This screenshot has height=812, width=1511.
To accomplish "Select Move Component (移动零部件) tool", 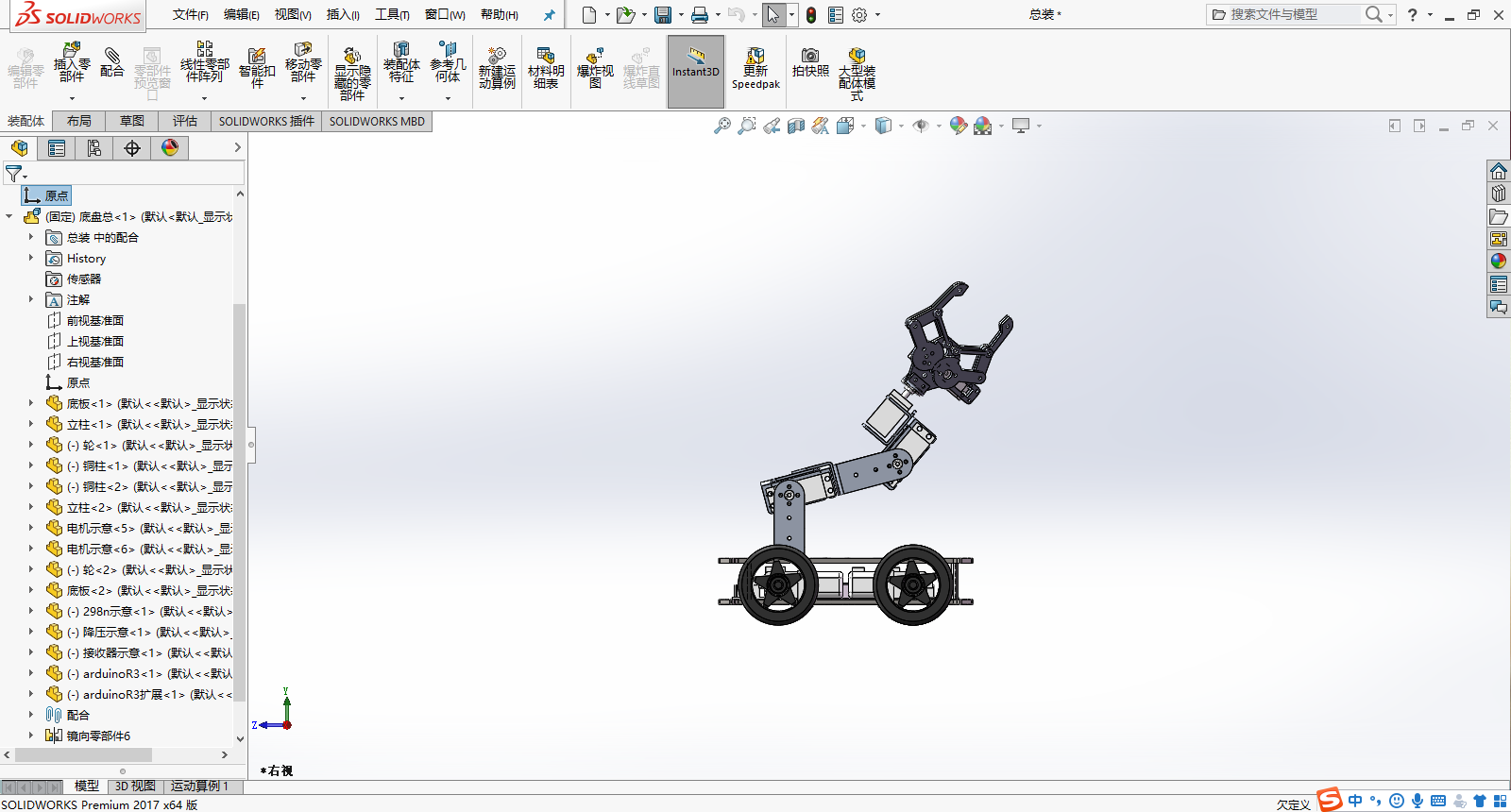I will click(x=303, y=63).
